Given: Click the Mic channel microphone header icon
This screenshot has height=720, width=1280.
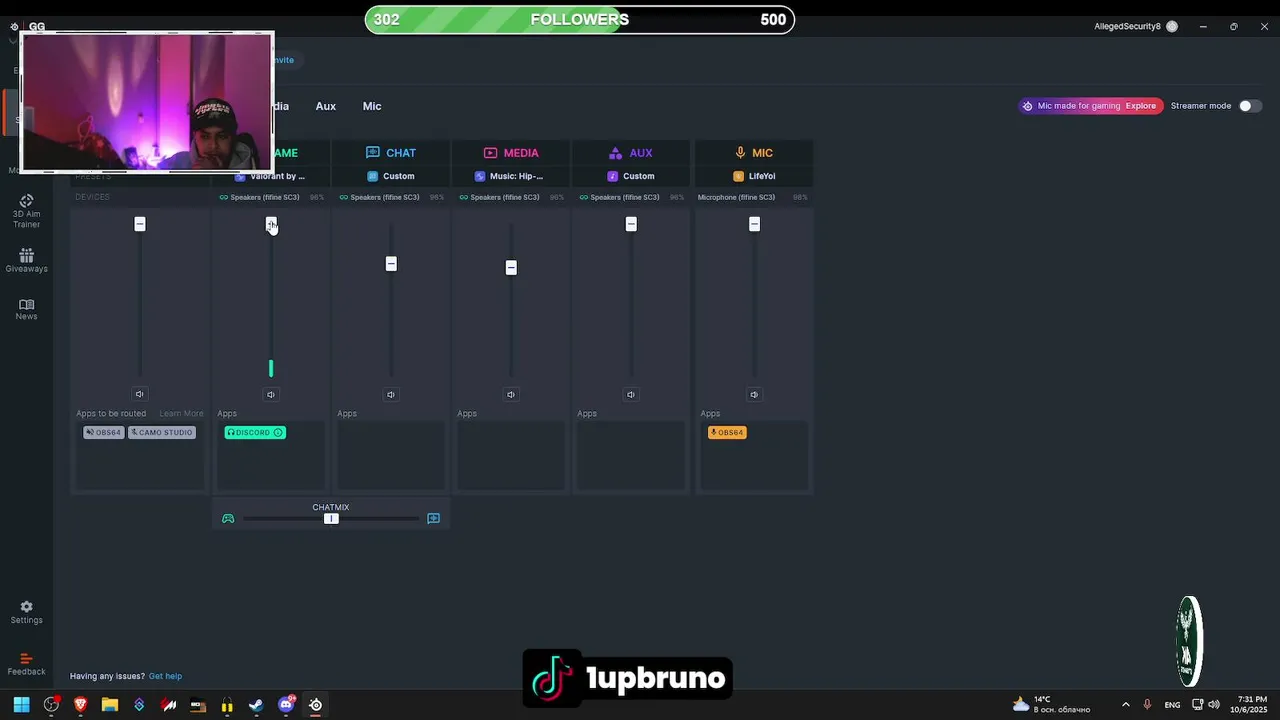Looking at the screenshot, I should pyautogui.click(x=740, y=153).
